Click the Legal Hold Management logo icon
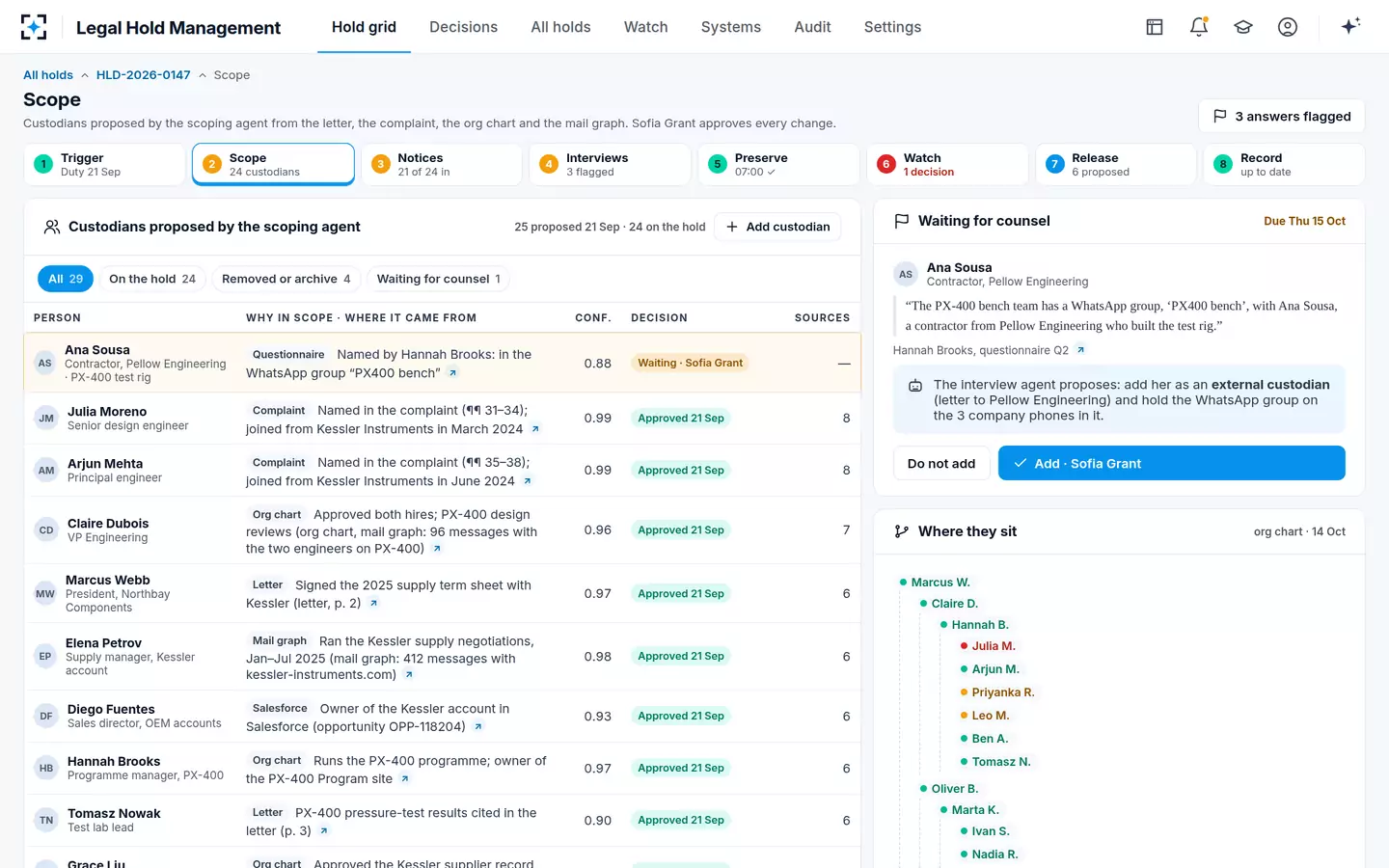 coord(34,27)
